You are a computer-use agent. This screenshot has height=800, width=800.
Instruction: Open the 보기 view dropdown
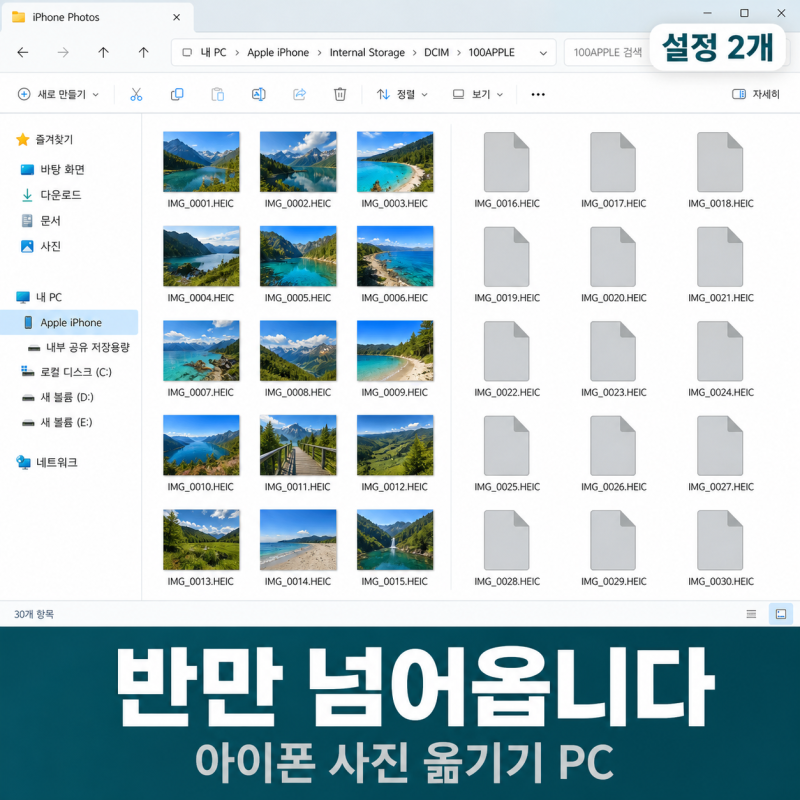pos(478,94)
